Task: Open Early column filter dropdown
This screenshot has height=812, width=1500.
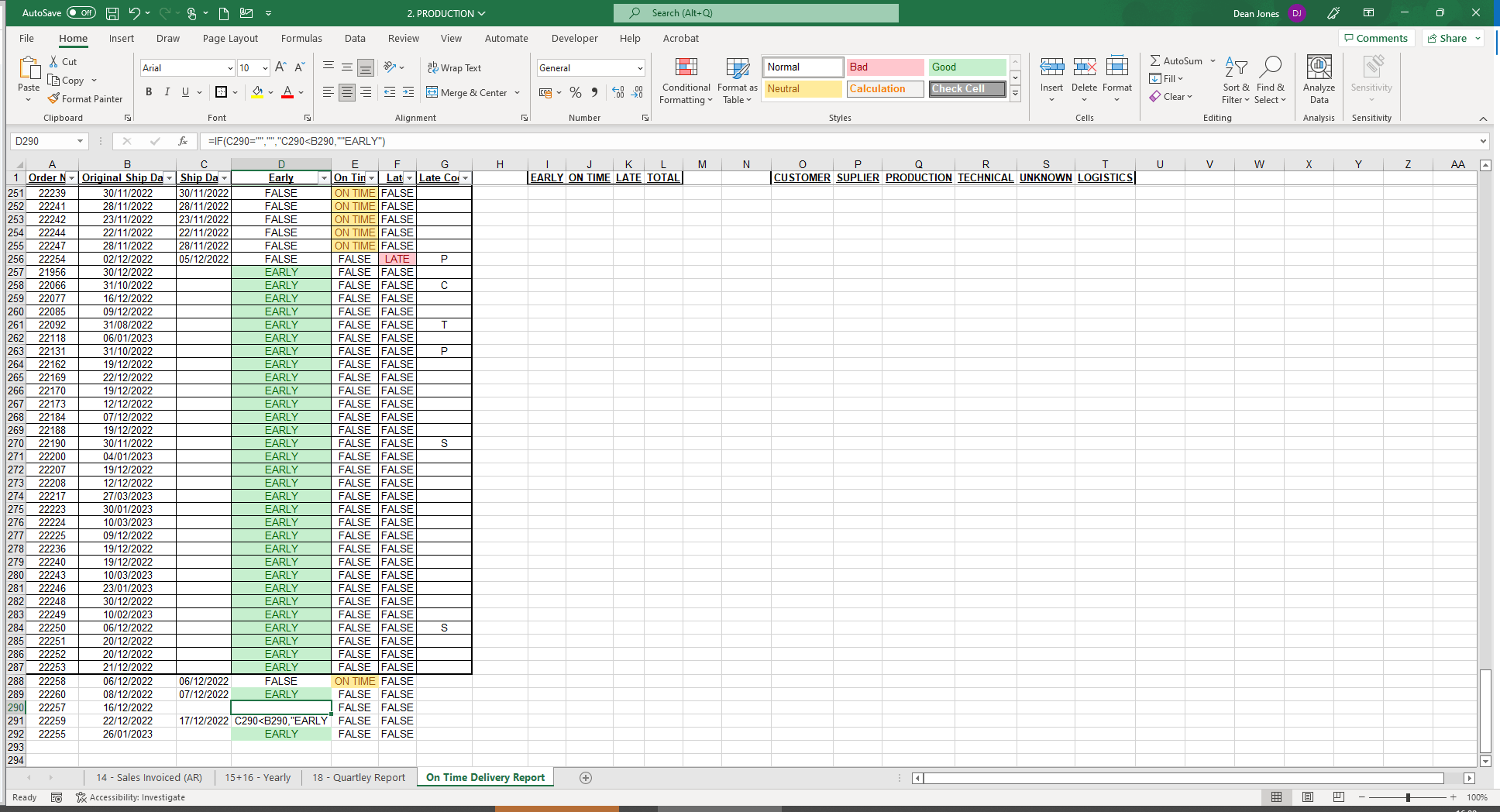Action: click(324, 178)
